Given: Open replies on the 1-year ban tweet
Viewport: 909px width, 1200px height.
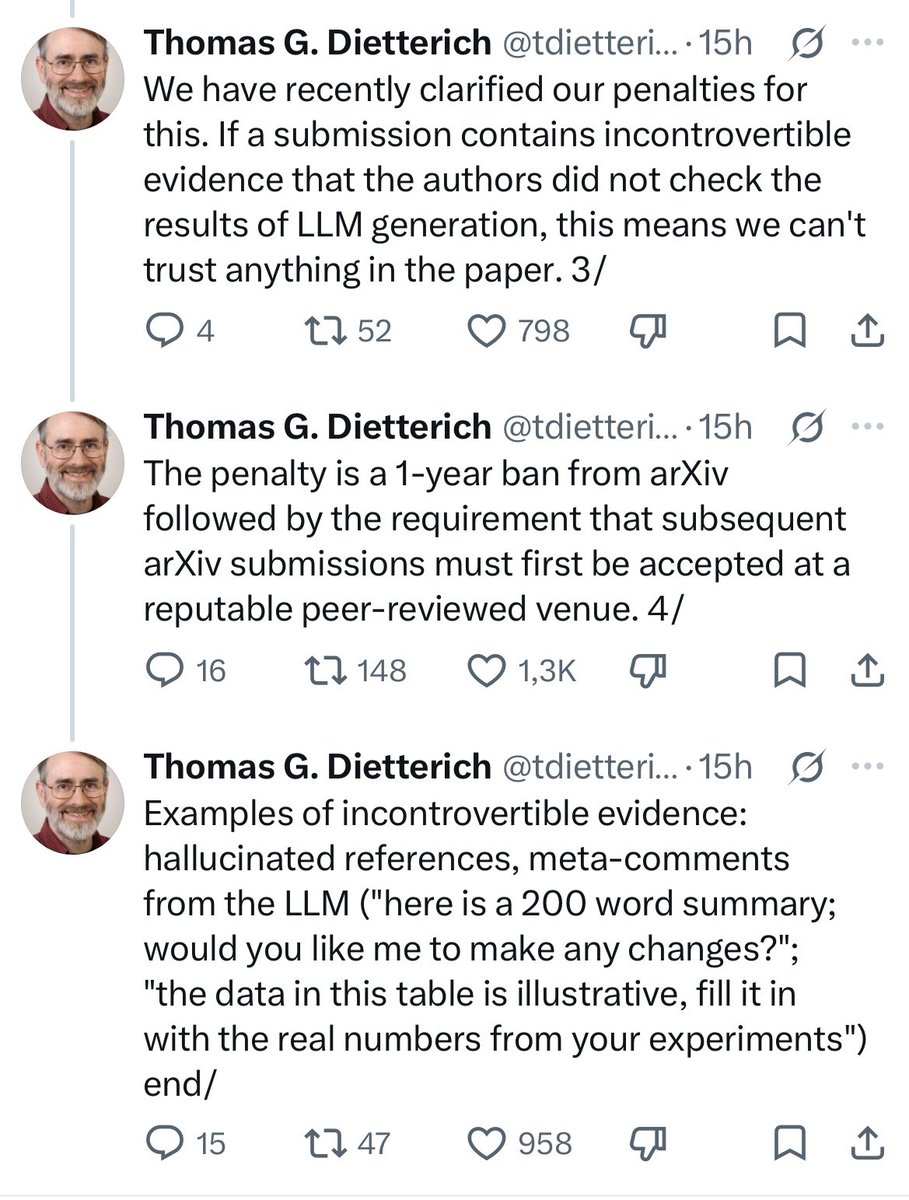Looking at the screenshot, I should tap(186, 669).
